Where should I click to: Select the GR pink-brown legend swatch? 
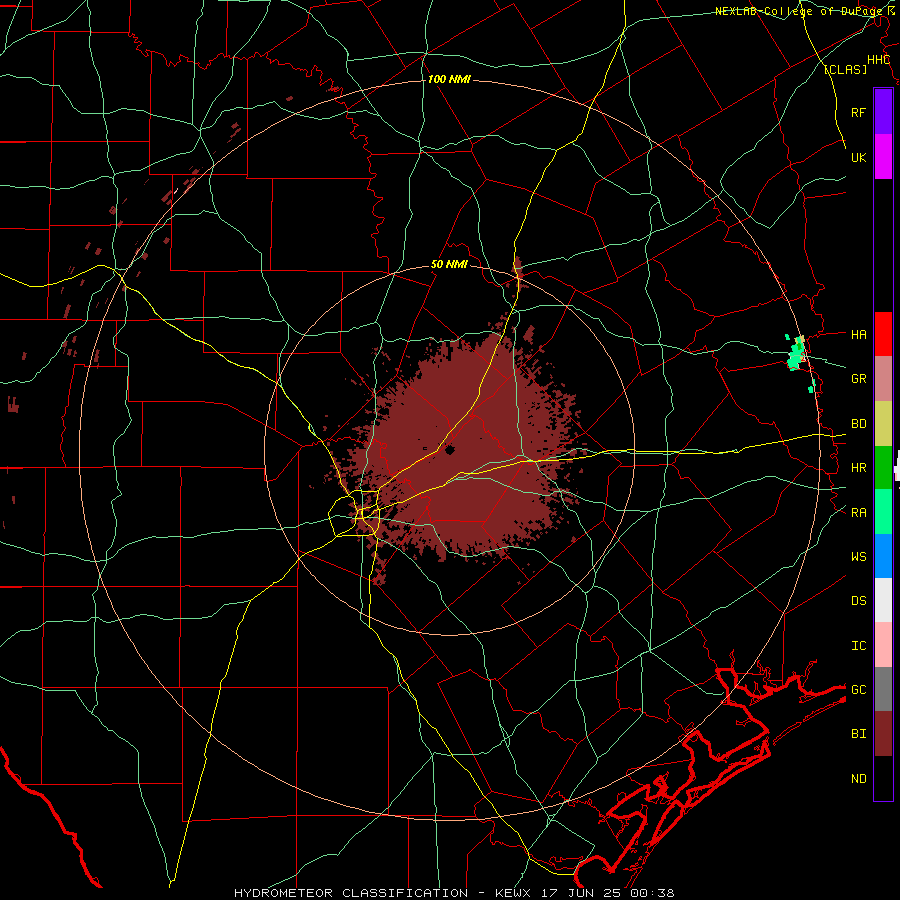(883, 378)
